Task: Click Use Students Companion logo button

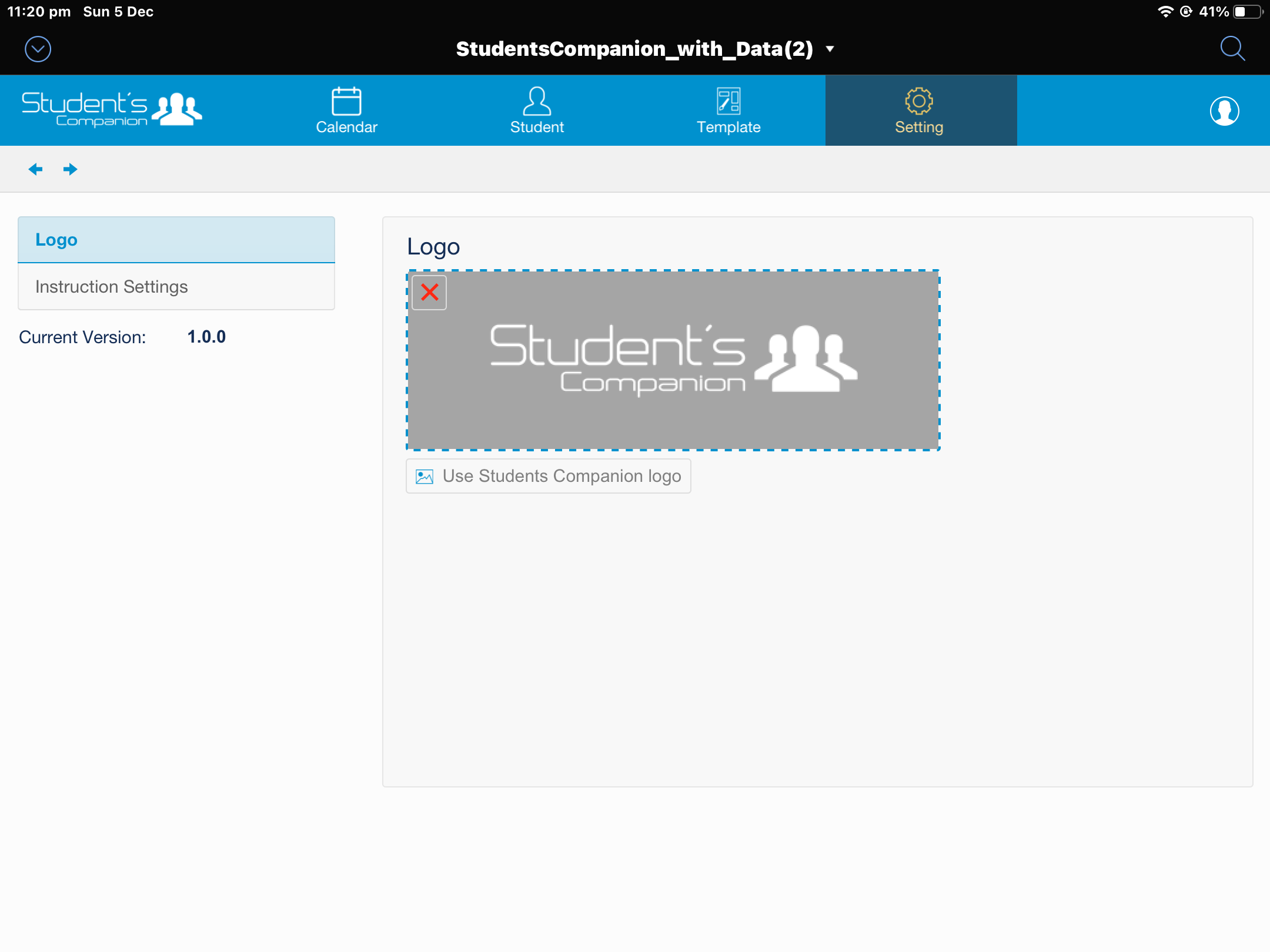Action: pyautogui.click(x=549, y=476)
